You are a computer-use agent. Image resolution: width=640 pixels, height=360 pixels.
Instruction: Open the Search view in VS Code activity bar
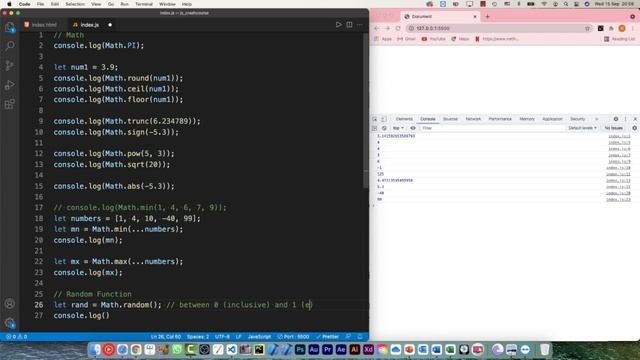(10, 45)
